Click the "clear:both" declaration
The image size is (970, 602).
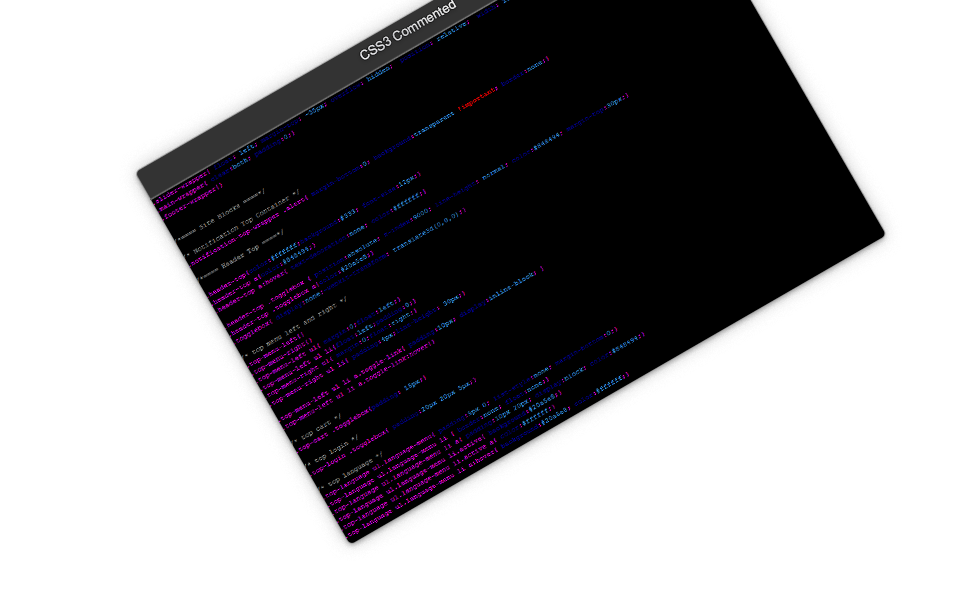232,168
